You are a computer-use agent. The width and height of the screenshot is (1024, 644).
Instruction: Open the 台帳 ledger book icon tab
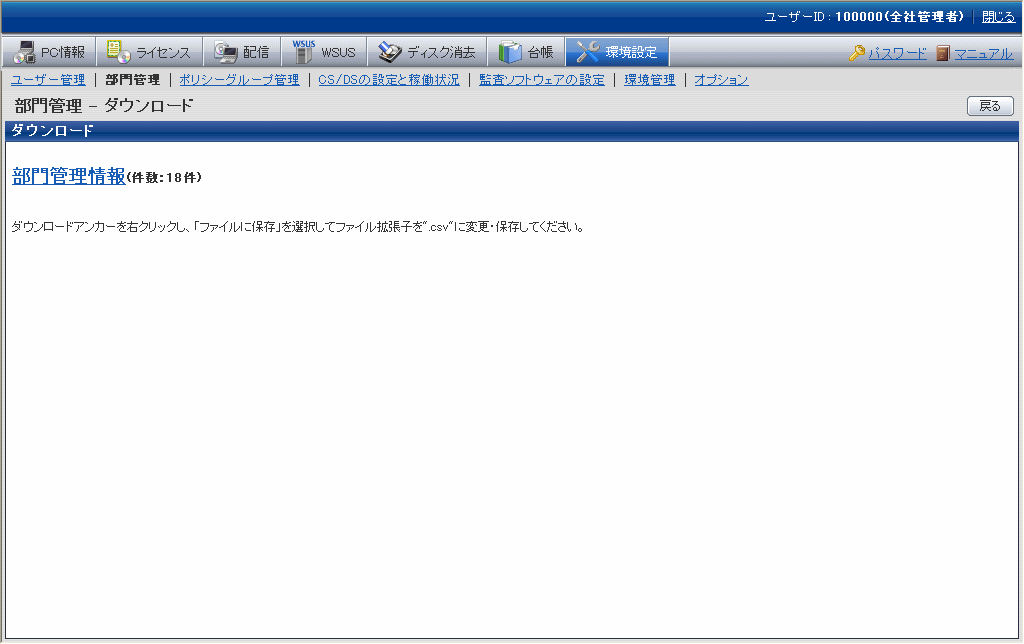pyautogui.click(x=526, y=52)
